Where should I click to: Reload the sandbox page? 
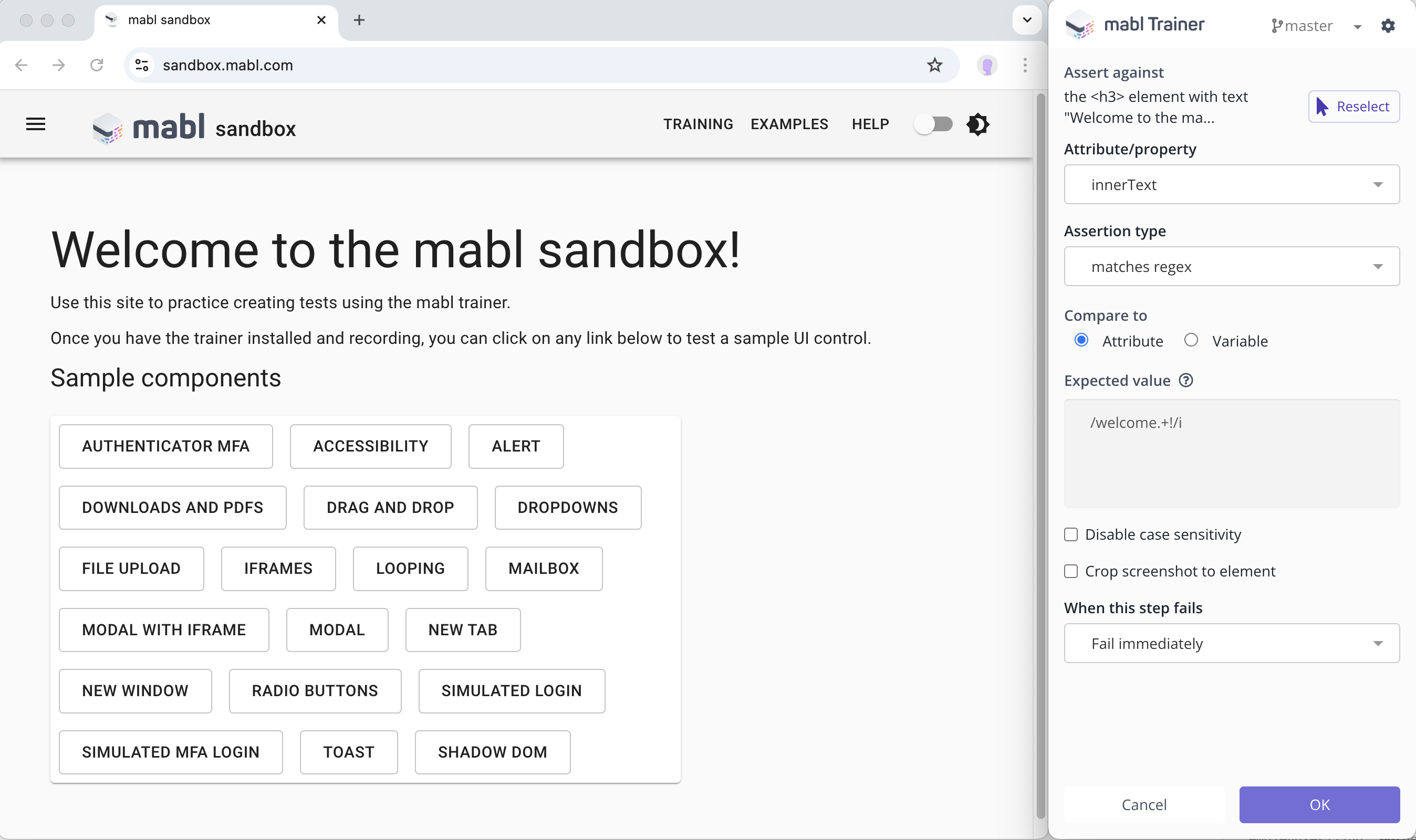pos(97,65)
